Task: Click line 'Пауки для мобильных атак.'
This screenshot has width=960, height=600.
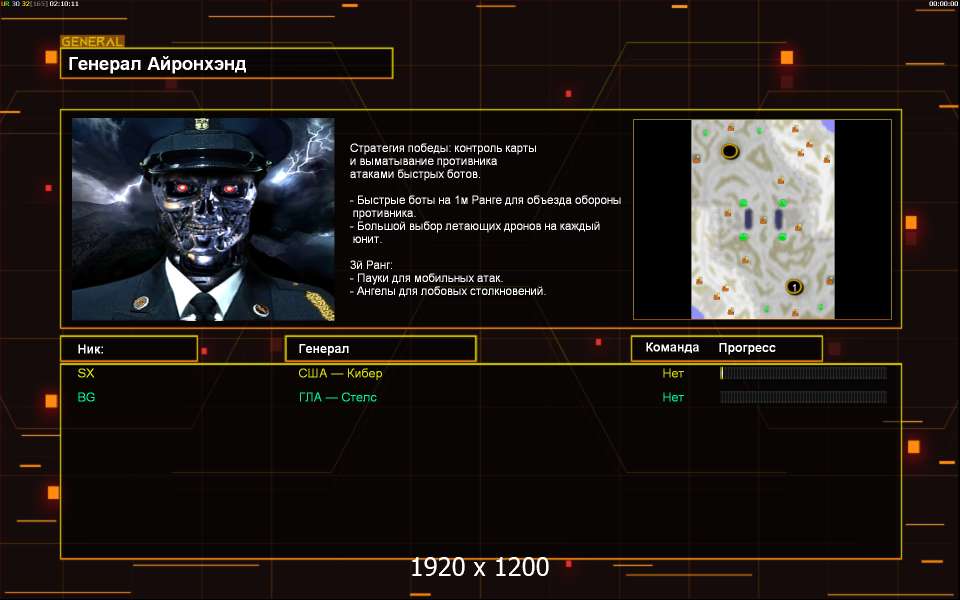Action: point(427,278)
